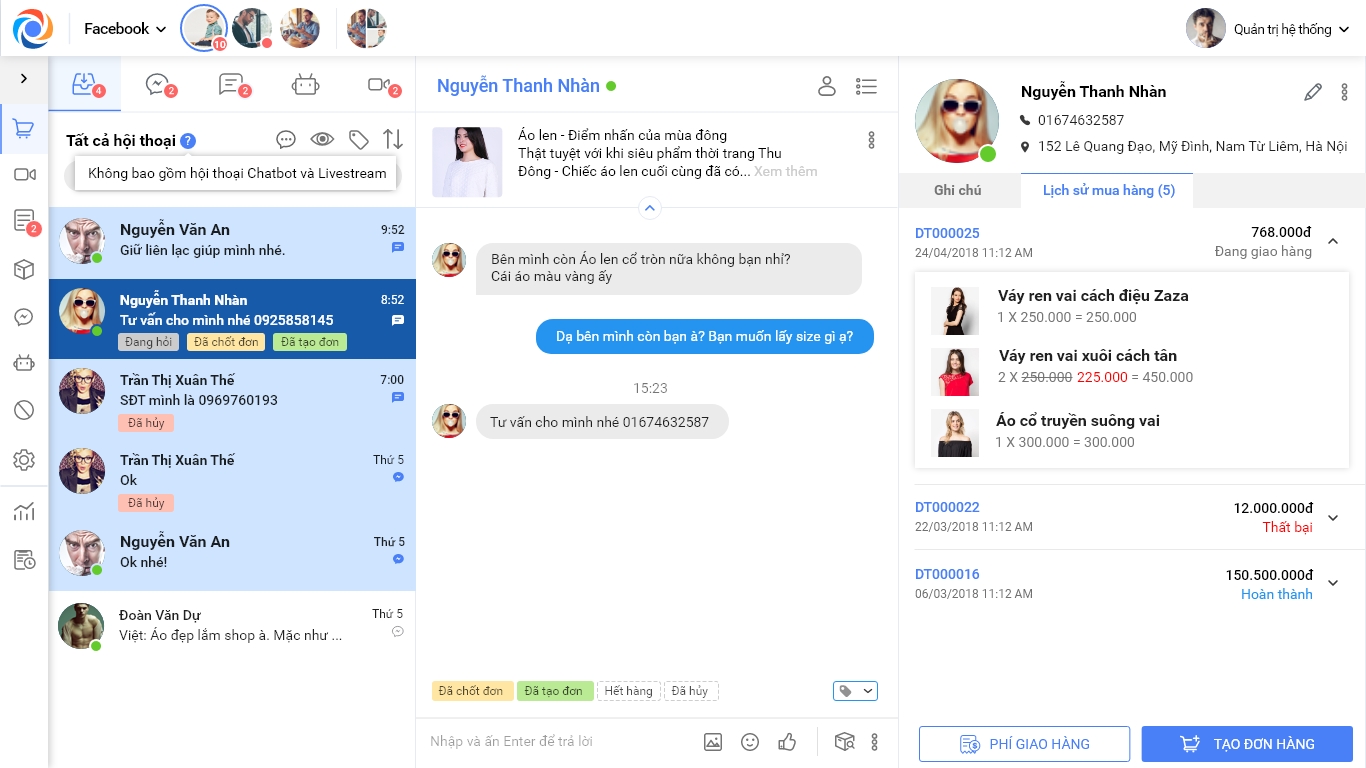Collapse order DT000025 details

click(1333, 241)
